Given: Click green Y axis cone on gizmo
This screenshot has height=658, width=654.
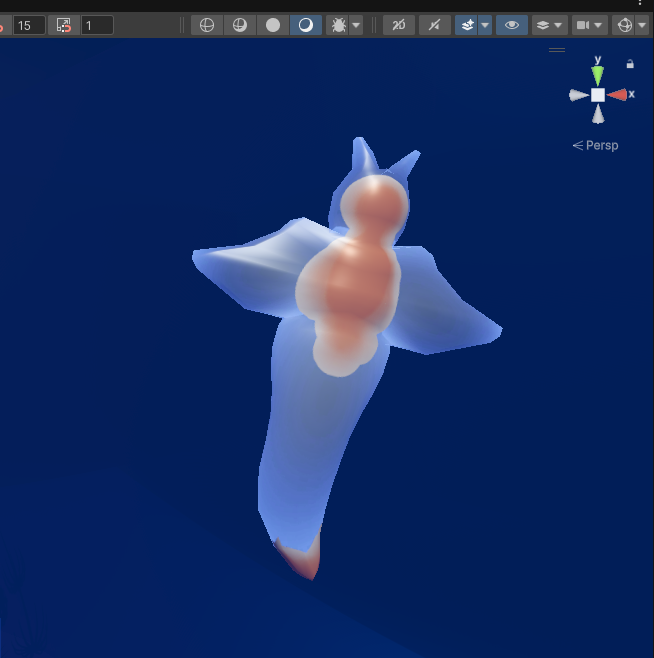Looking at the screenshot, I should [x=598, y=75].
